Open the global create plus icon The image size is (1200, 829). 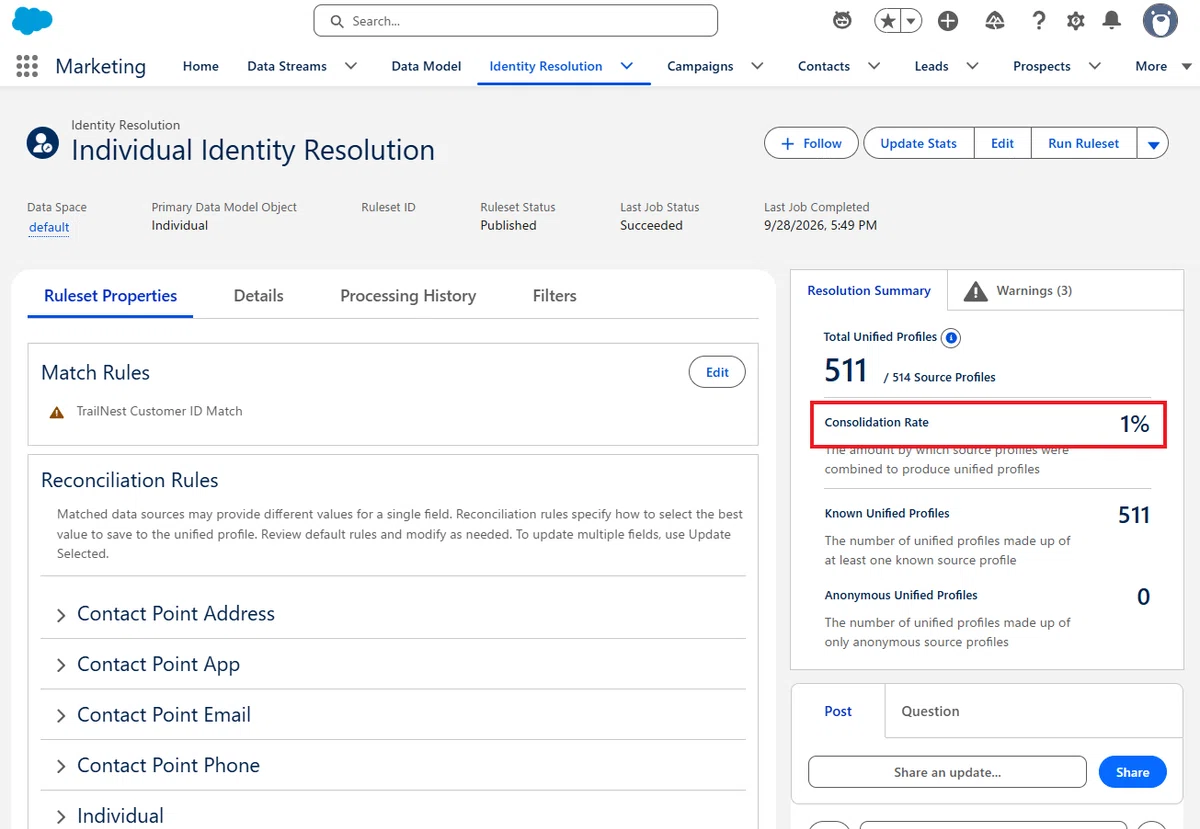coord(948,21)
